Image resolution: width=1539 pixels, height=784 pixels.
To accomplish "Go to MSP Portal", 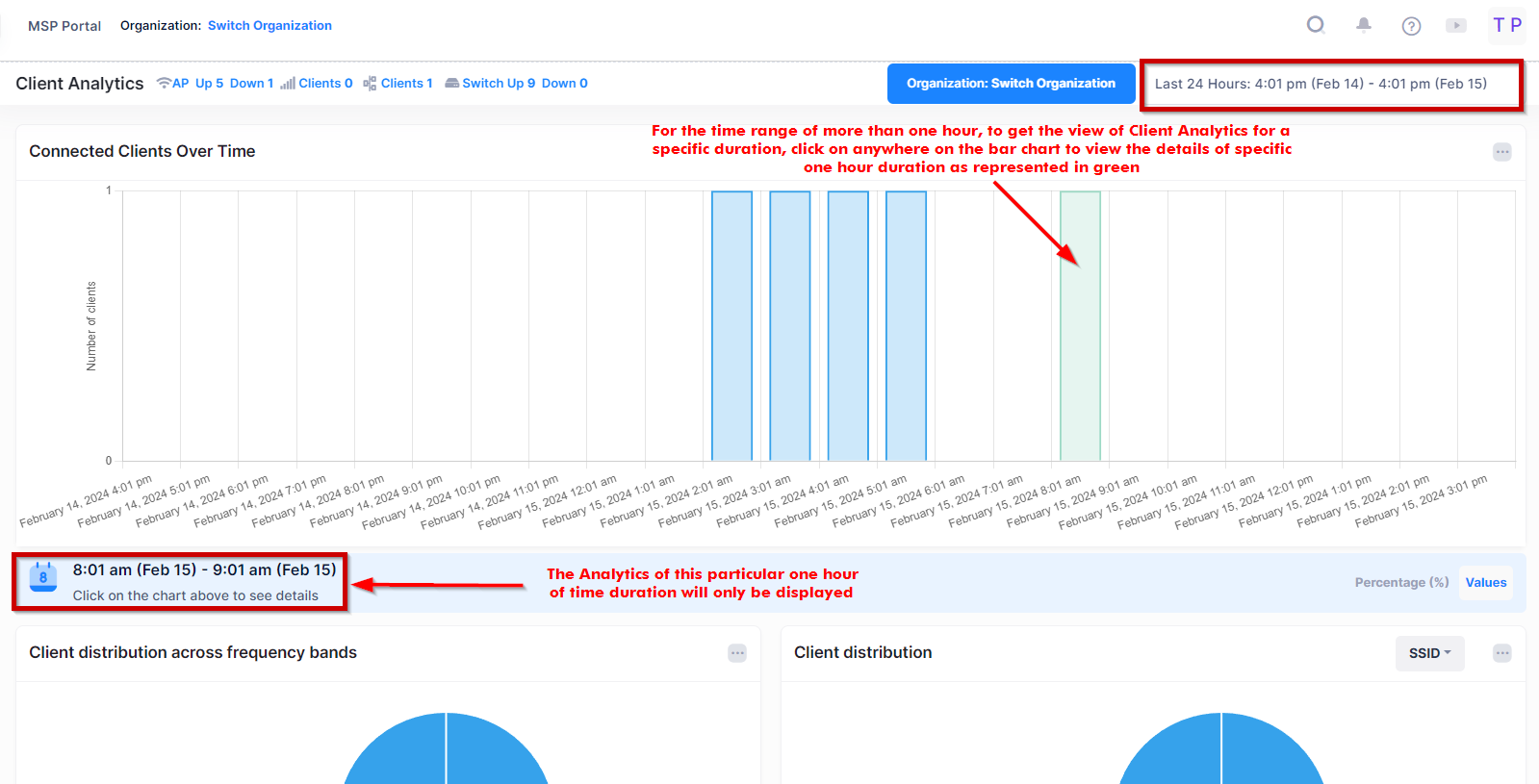I will (64, 26).
